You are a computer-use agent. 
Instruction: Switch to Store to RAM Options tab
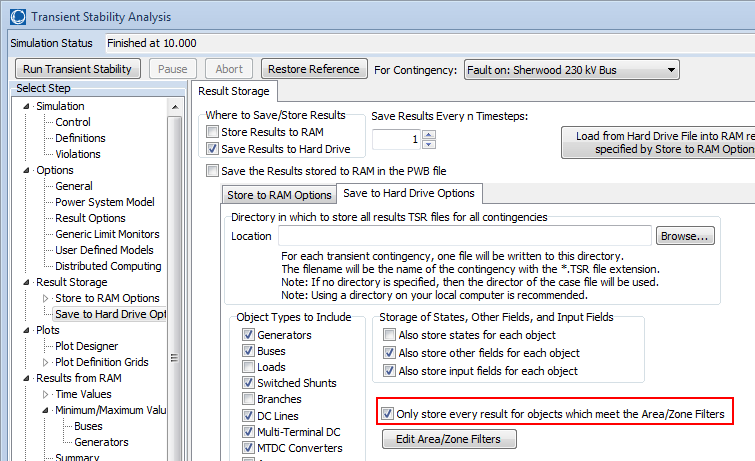click(x=279, y=195)
